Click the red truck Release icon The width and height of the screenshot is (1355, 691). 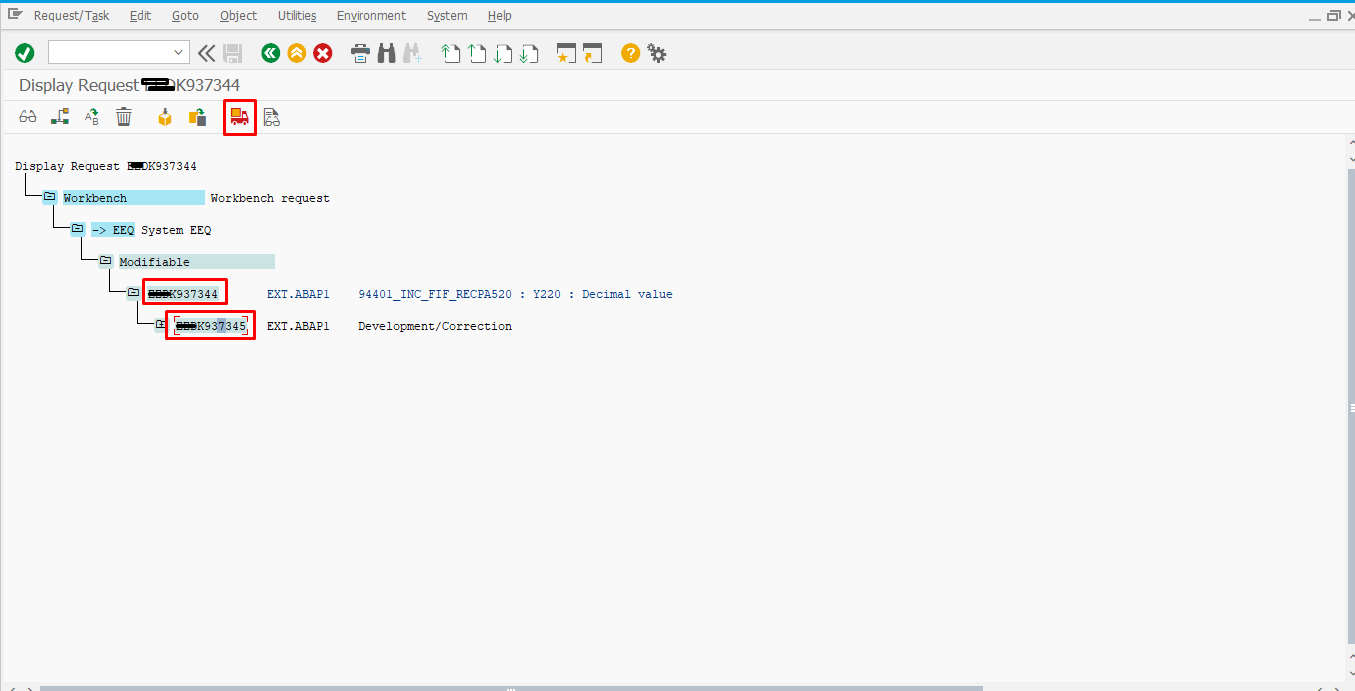[x=239, y=117]
